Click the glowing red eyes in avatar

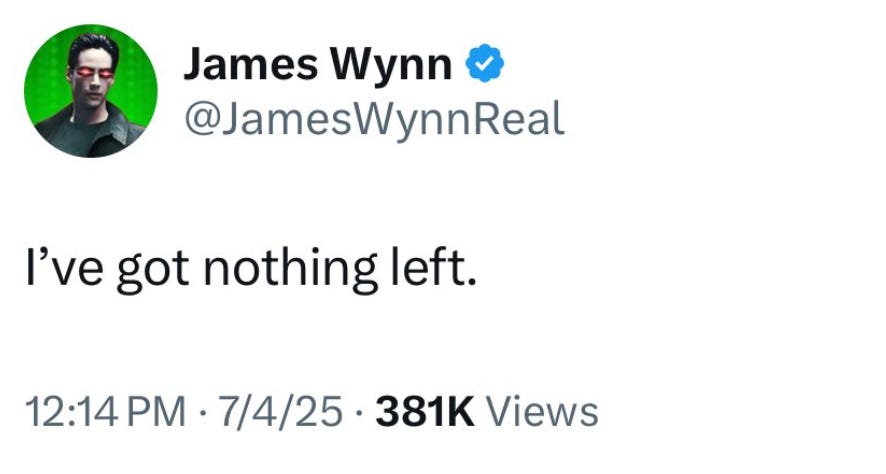(x=92, y=72)
